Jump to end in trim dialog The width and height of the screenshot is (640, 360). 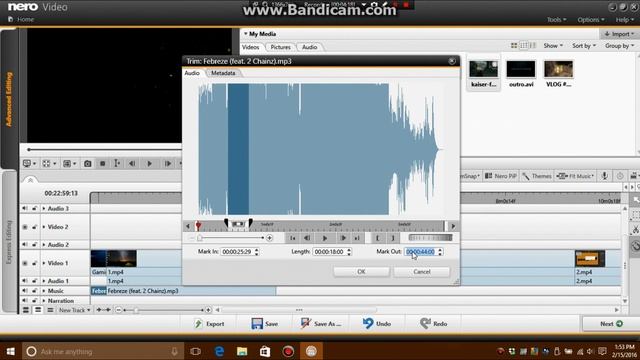pos(357,238)
